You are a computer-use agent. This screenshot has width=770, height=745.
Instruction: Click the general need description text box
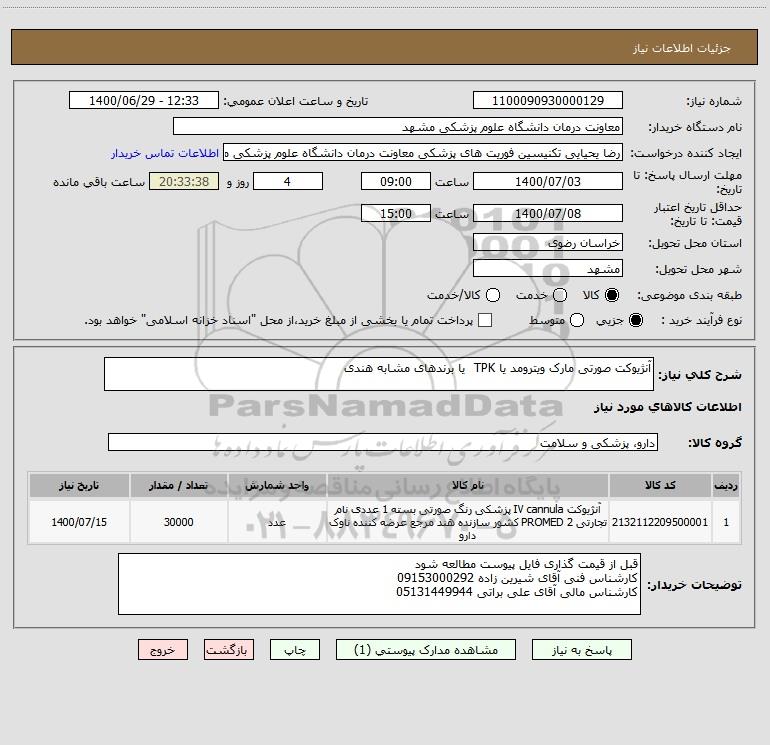[379, 374]
